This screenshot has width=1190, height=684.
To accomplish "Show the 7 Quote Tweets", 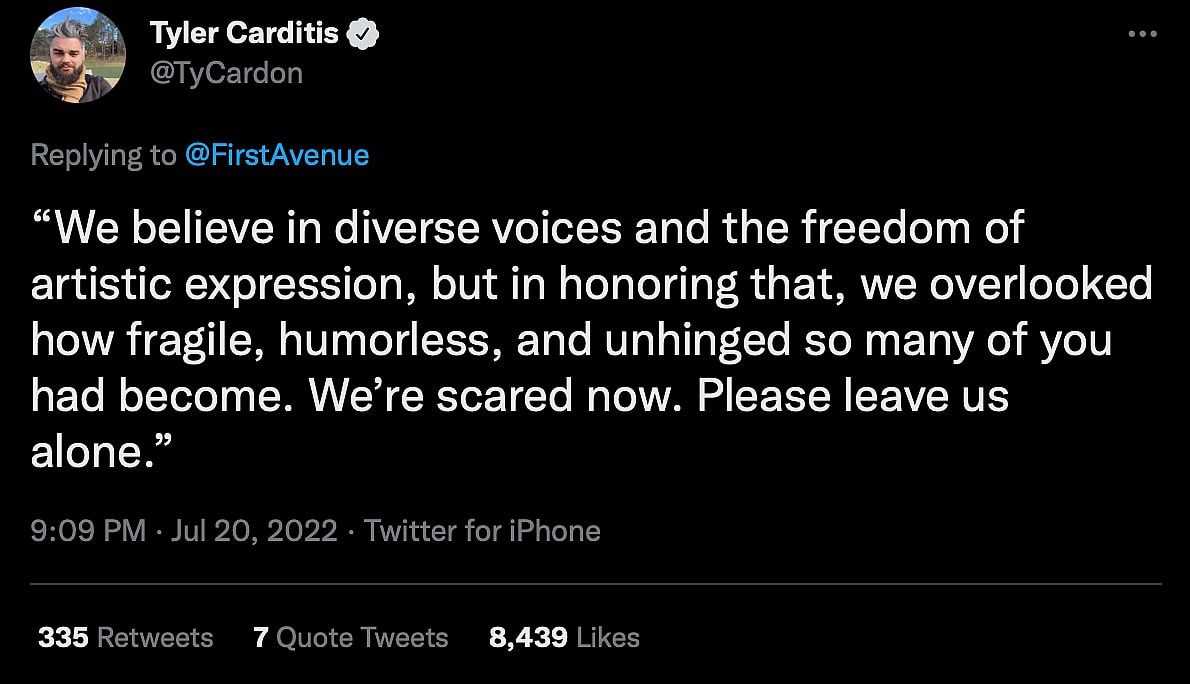I will pos(350,638).
